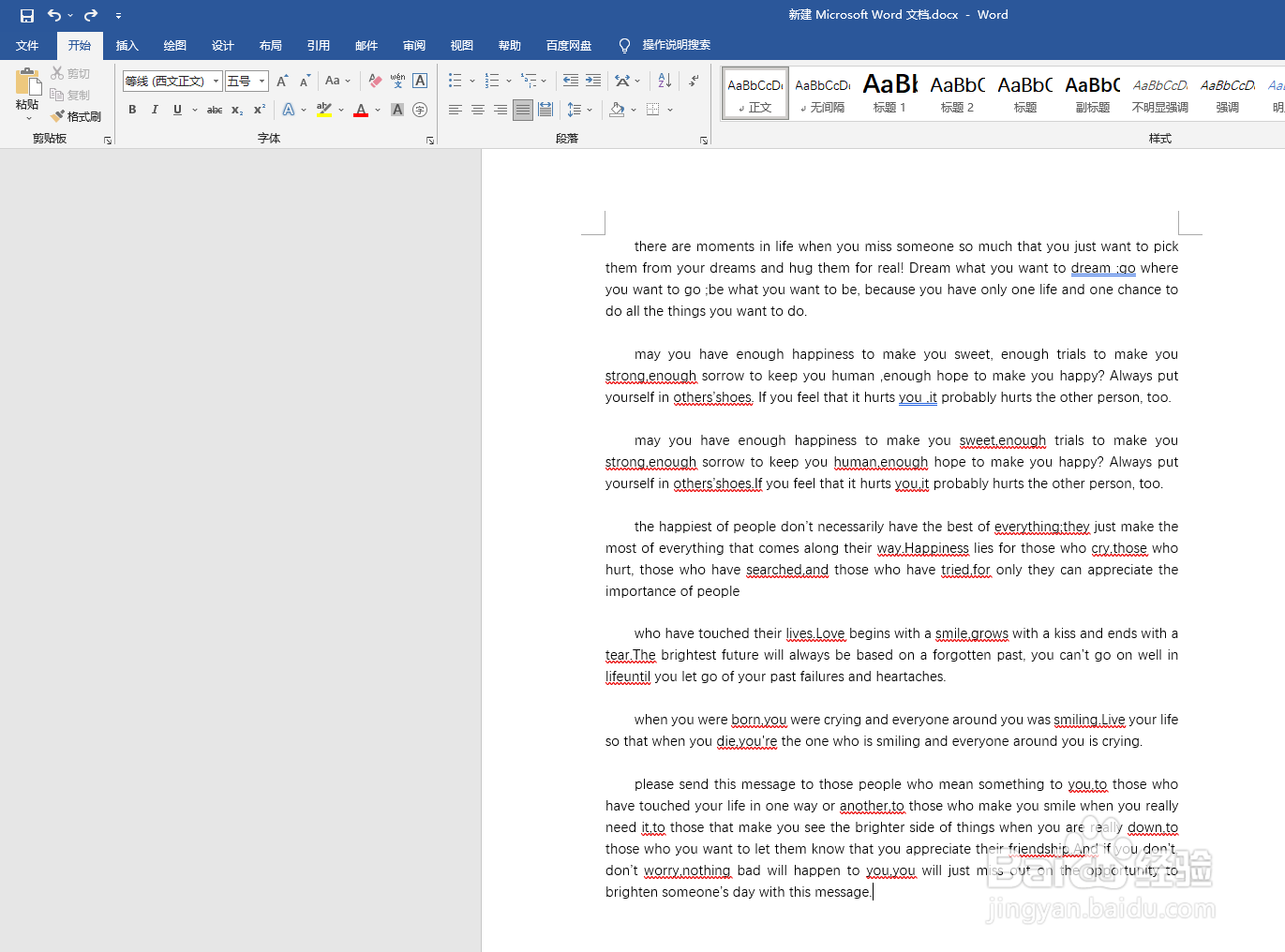Image resolution: width=1285 pixels, height=952 pixels.
Task: Click the Phonetic Guide wén icon
Action: [x=397, y=82]
